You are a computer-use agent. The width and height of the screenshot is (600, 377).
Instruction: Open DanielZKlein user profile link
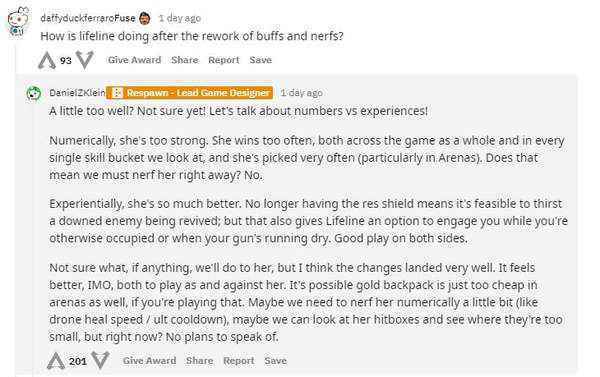pyautogui.click(x=77, y=93)
